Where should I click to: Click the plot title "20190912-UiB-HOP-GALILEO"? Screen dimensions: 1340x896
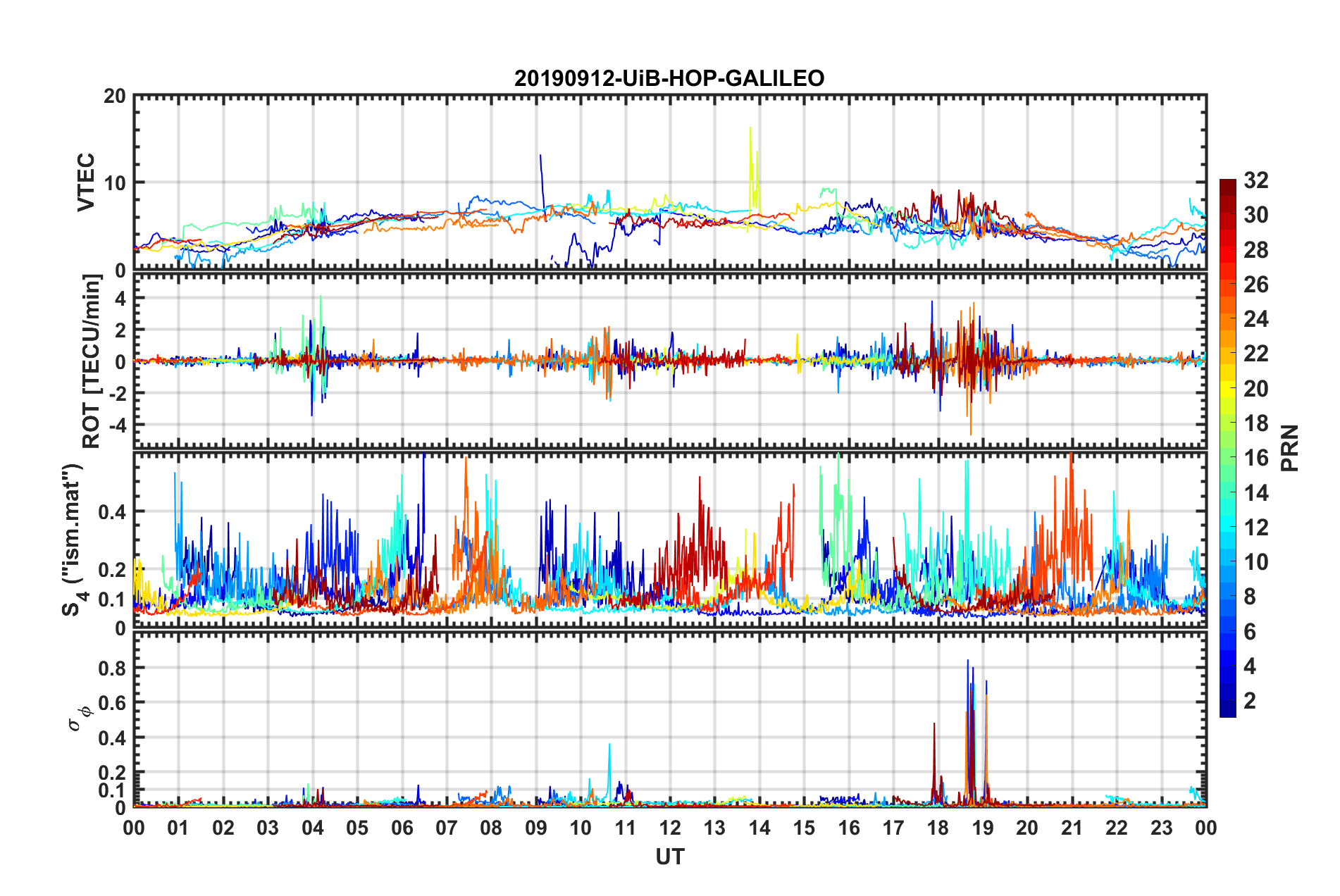tap(669, 78)
